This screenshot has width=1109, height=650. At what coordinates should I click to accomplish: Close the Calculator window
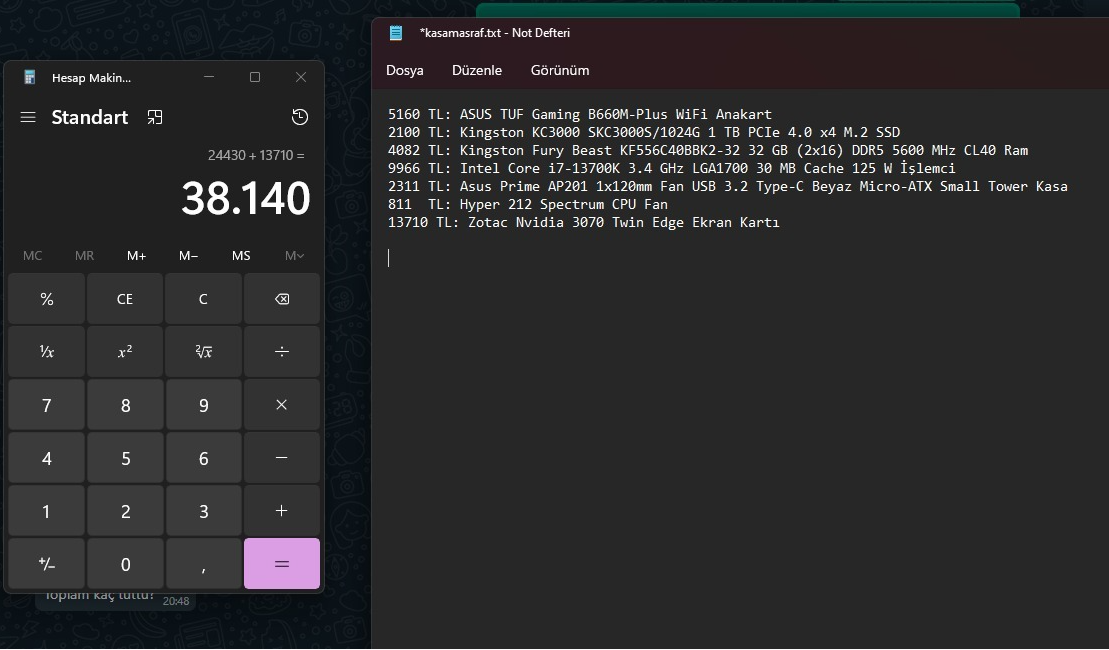(301, 77)
